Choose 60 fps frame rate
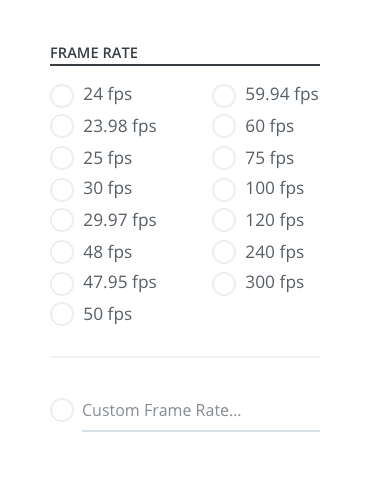 [224, 126]
